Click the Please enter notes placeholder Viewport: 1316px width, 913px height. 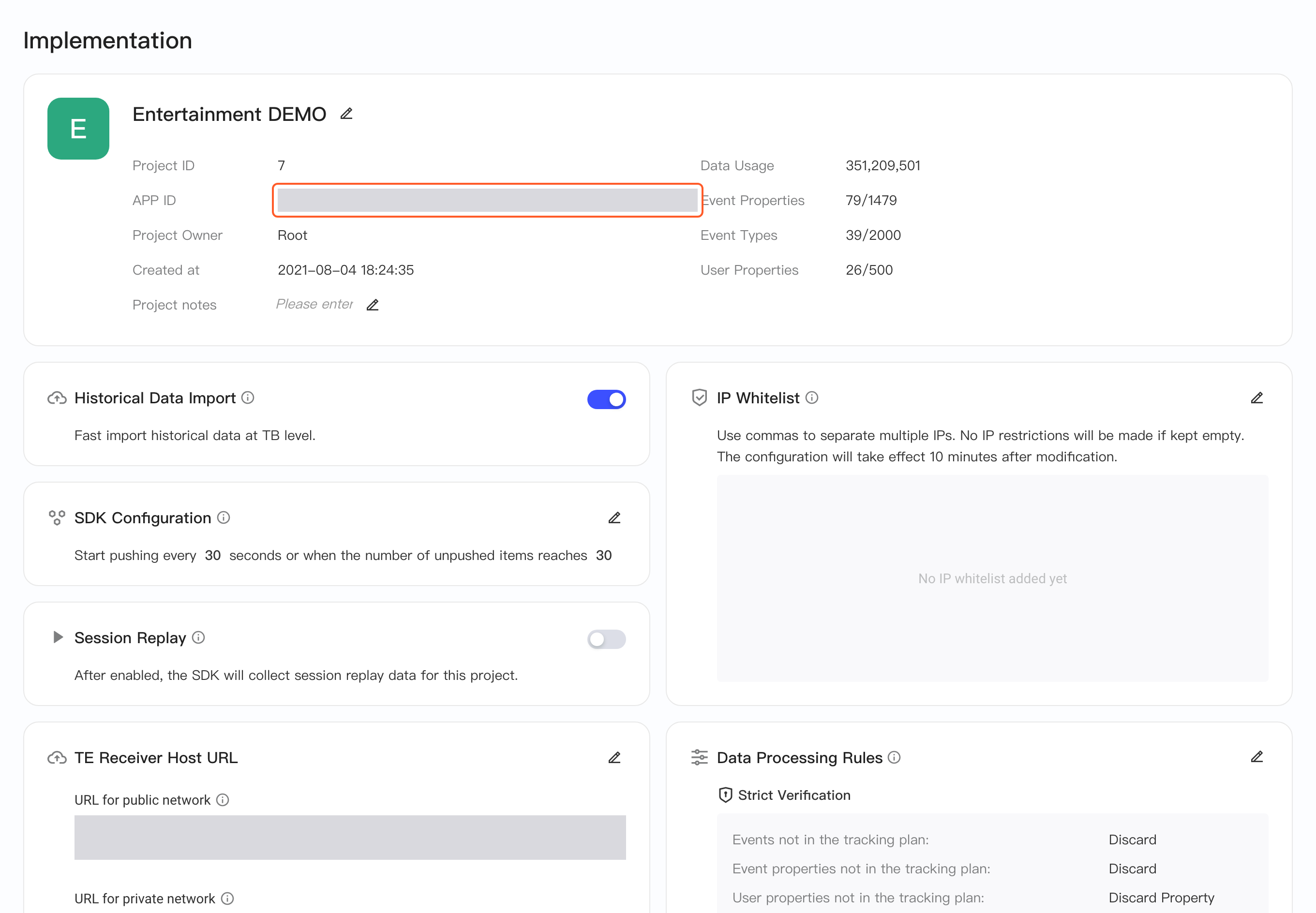pos(314,304)
